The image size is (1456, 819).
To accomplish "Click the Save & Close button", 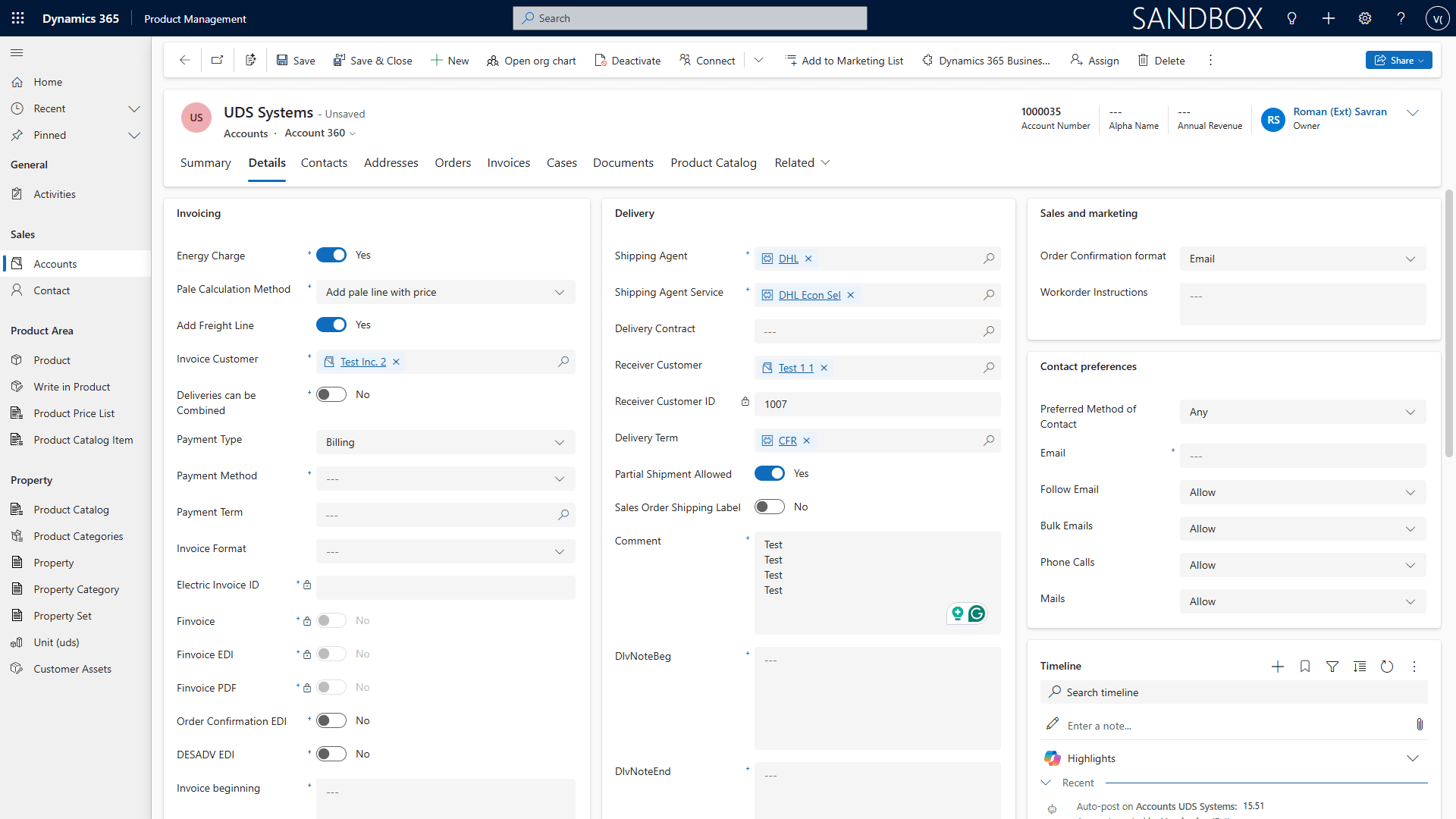I will point(373,60).
